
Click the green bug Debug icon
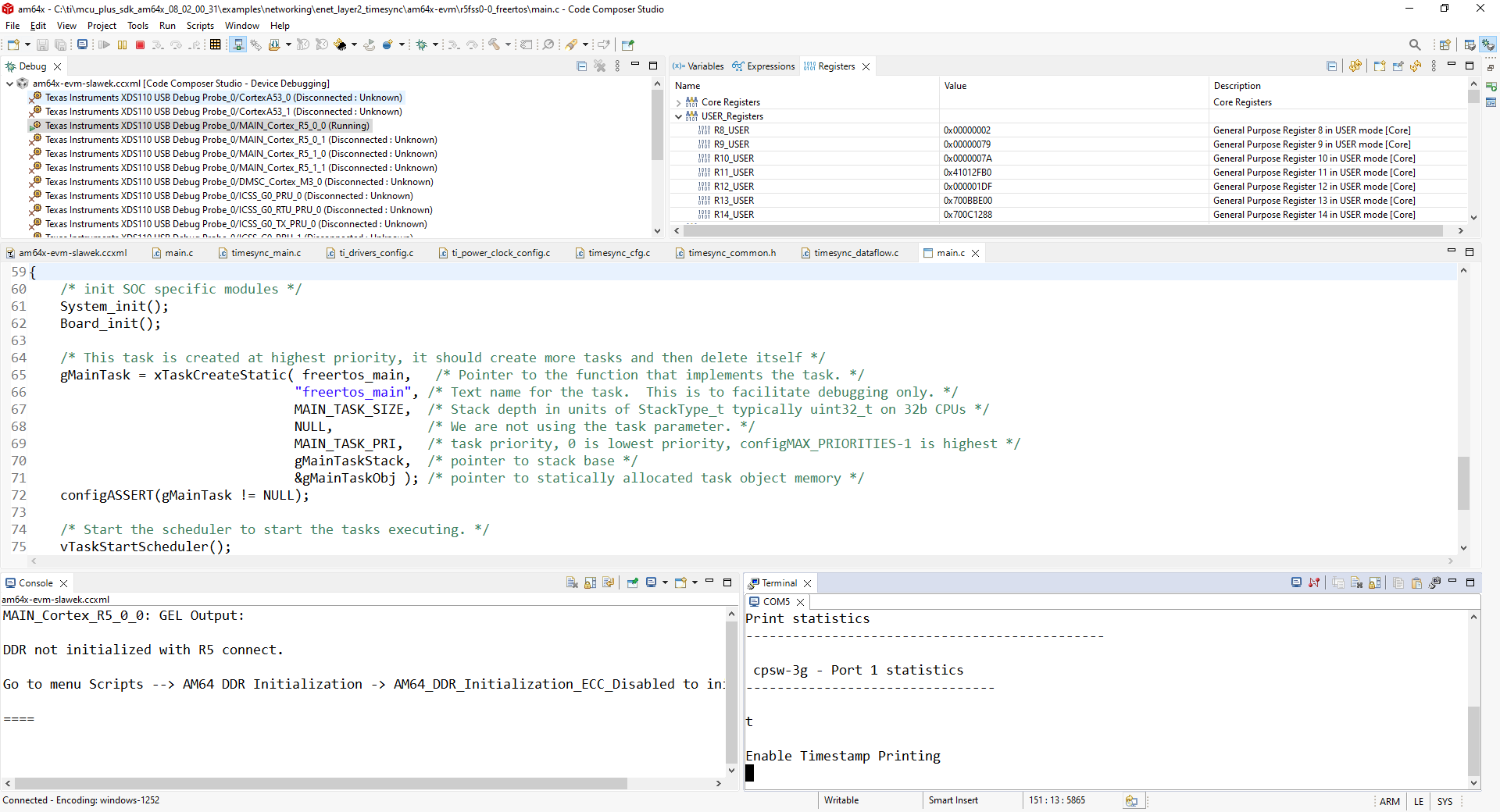click(422, 45)
